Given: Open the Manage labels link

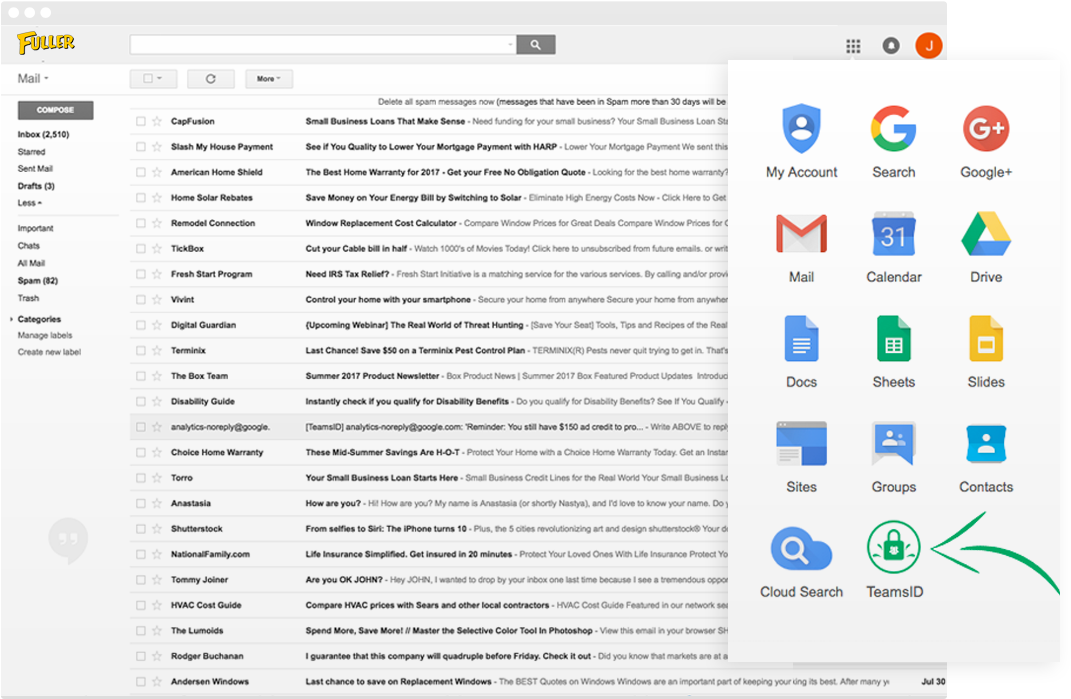Looking at the screenshot, I should click(x=44, y=335).
